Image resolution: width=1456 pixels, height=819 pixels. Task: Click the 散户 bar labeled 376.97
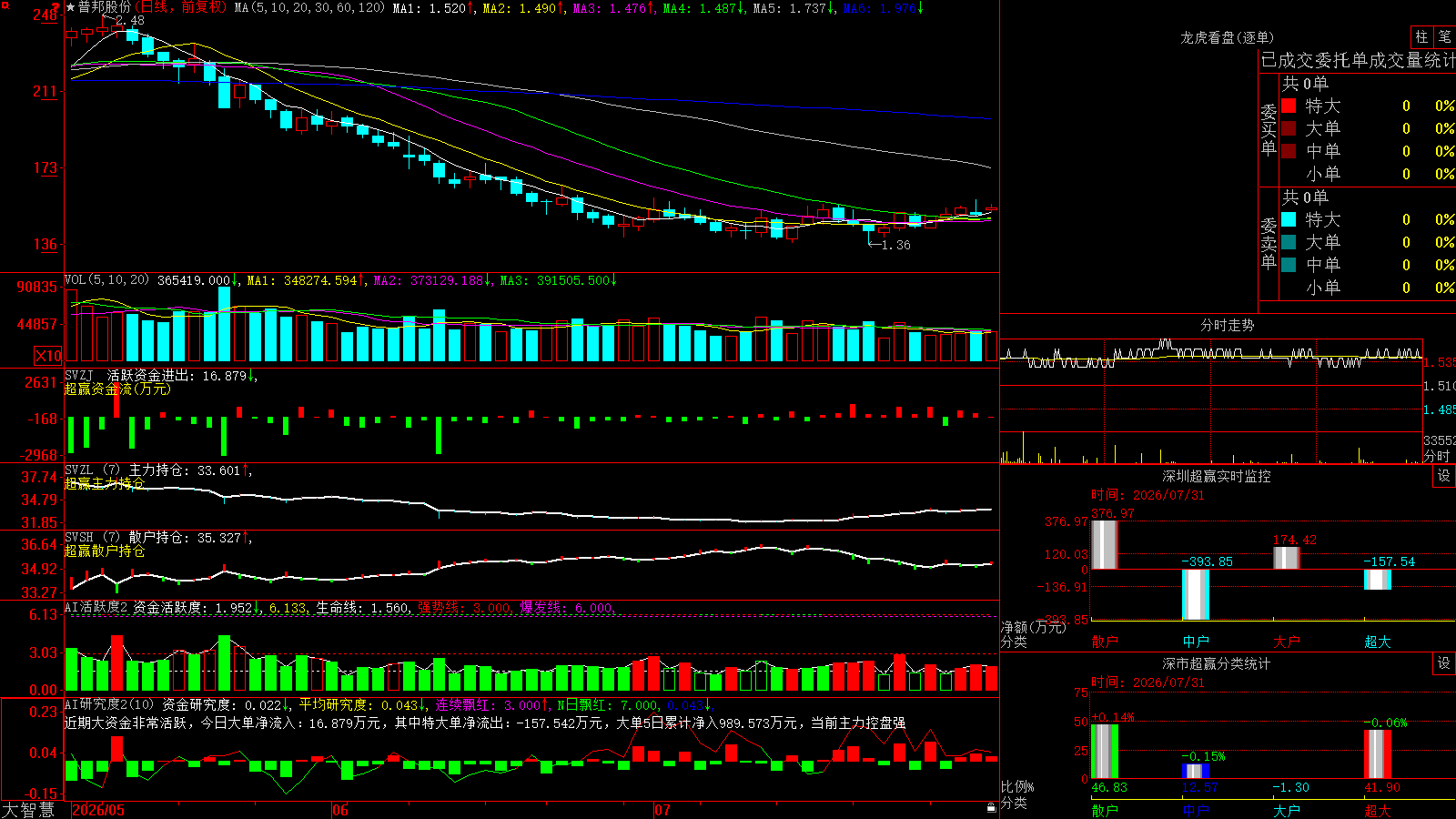1105,544
